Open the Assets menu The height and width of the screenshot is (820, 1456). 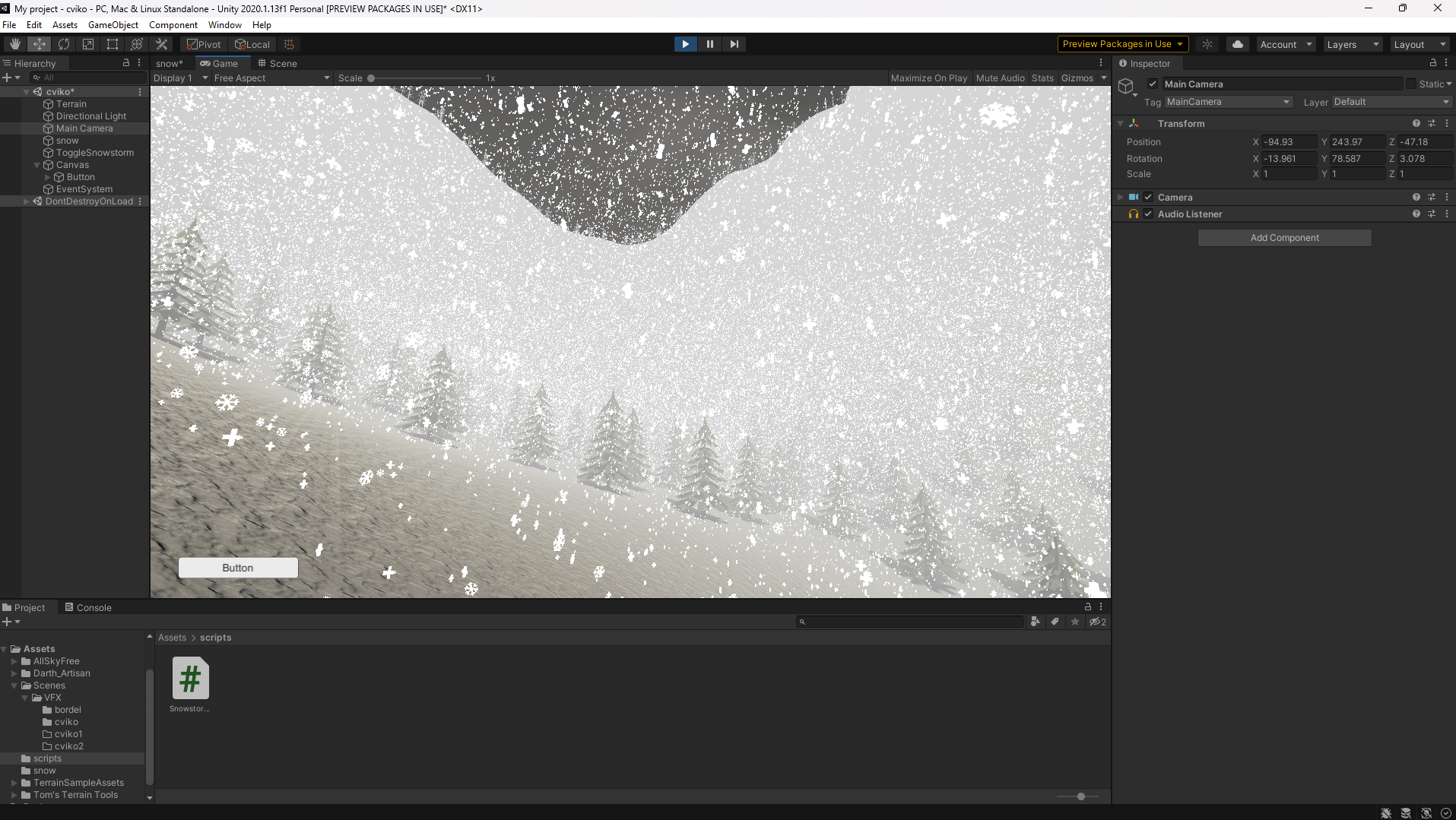65,25
